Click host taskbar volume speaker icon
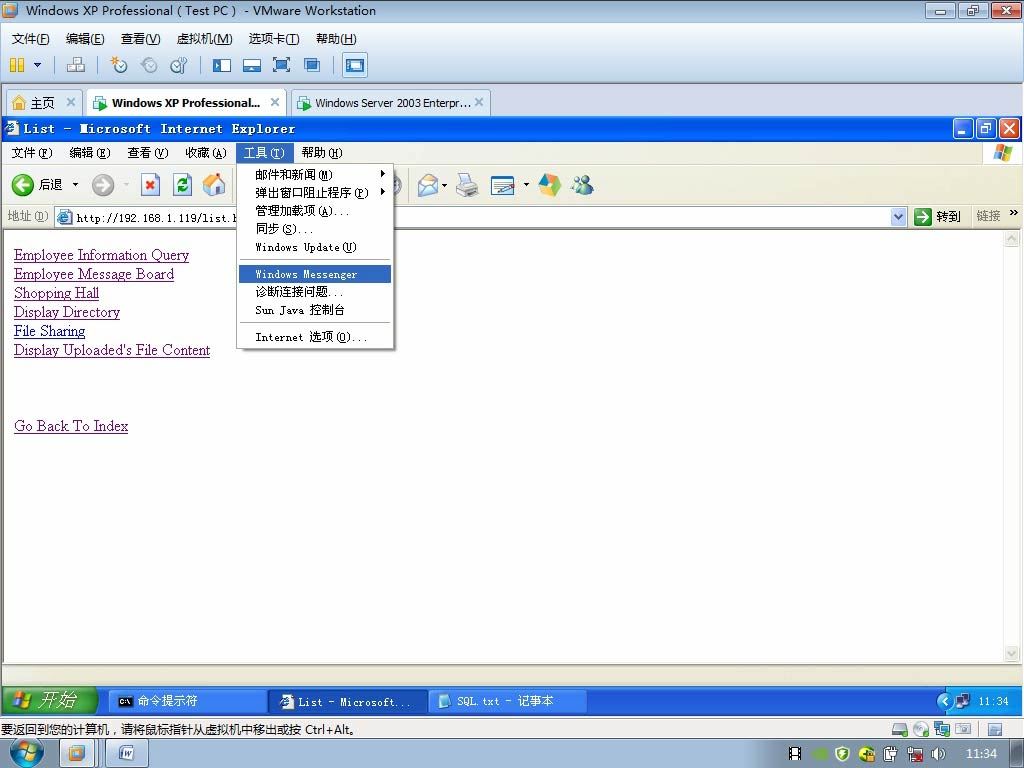The image size is (1024, 768). click(x=938, y=754)
